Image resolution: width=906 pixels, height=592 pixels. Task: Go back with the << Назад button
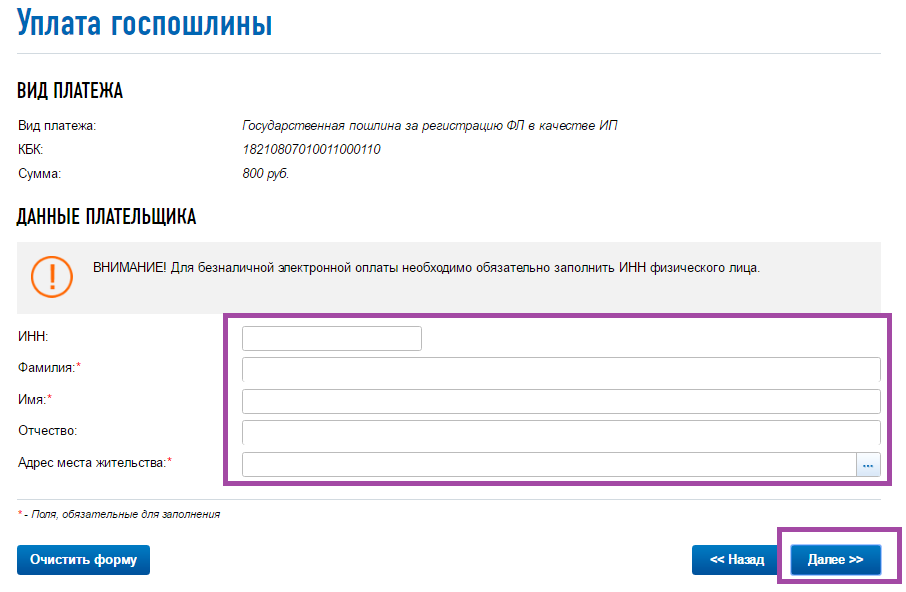(737, 560)
